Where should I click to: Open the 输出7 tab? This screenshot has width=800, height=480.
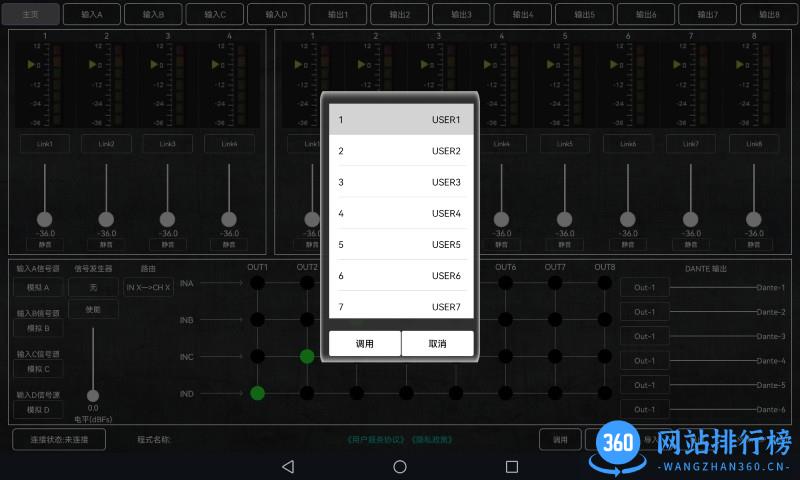pos(708,14)
